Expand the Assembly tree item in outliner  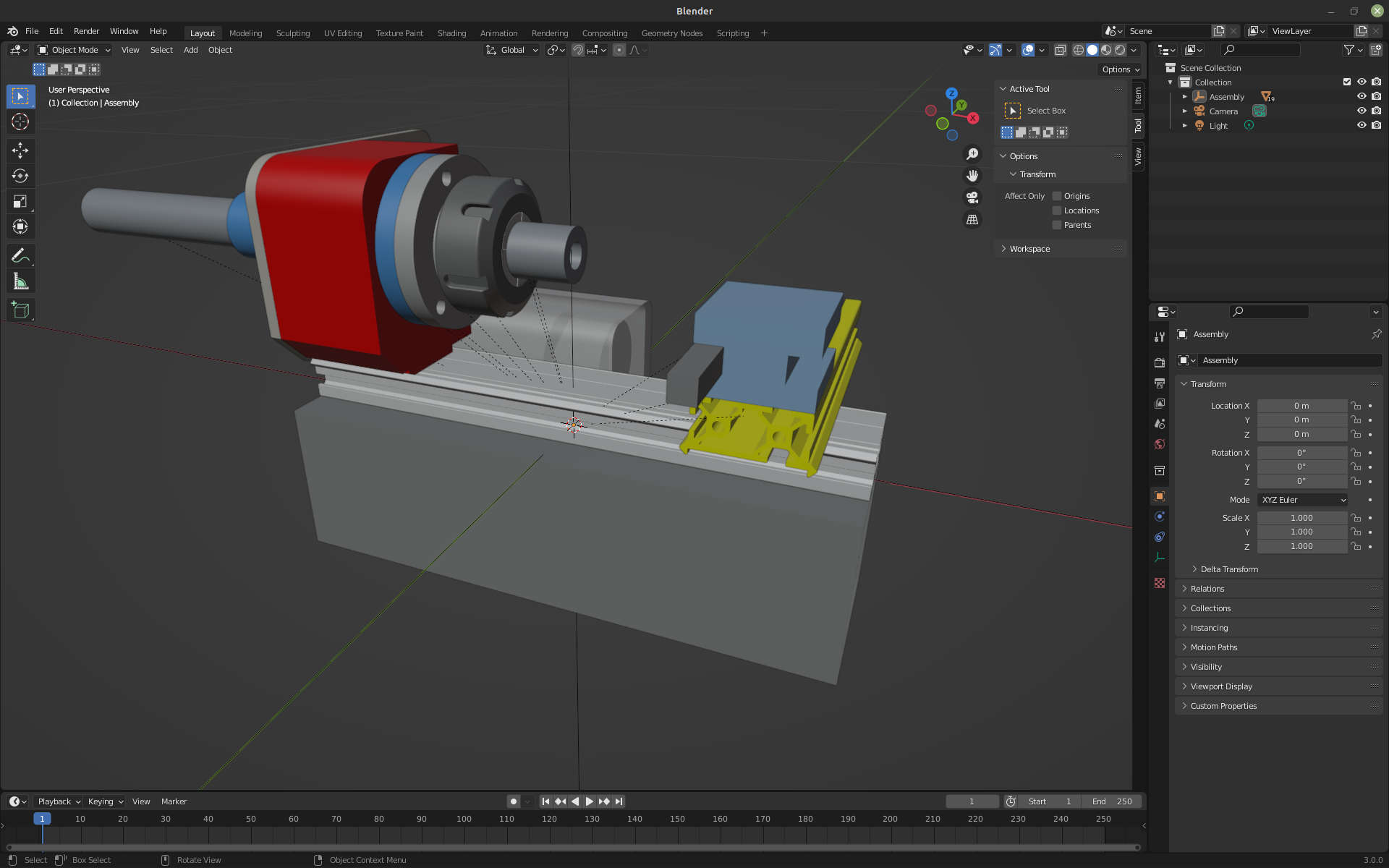point(1184,97)
